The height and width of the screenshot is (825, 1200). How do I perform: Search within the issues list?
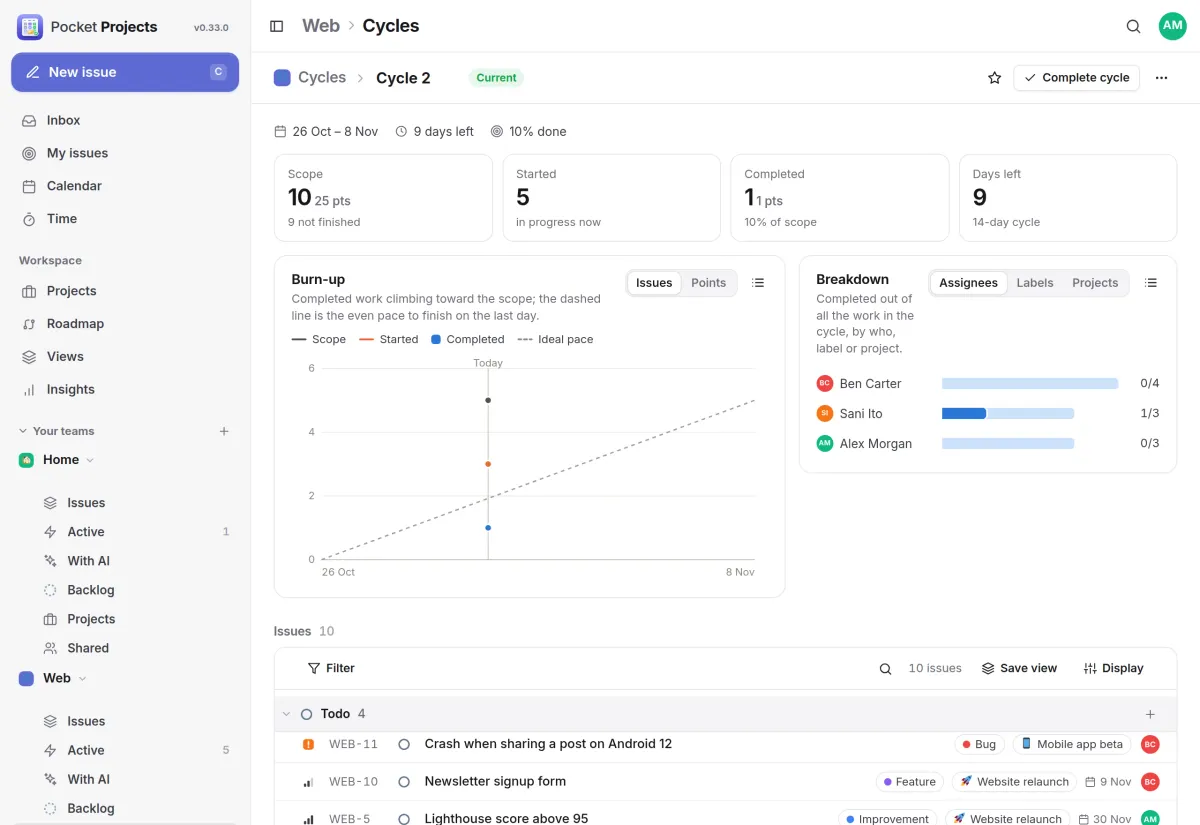pyautogui.click(x=885, y=669)
